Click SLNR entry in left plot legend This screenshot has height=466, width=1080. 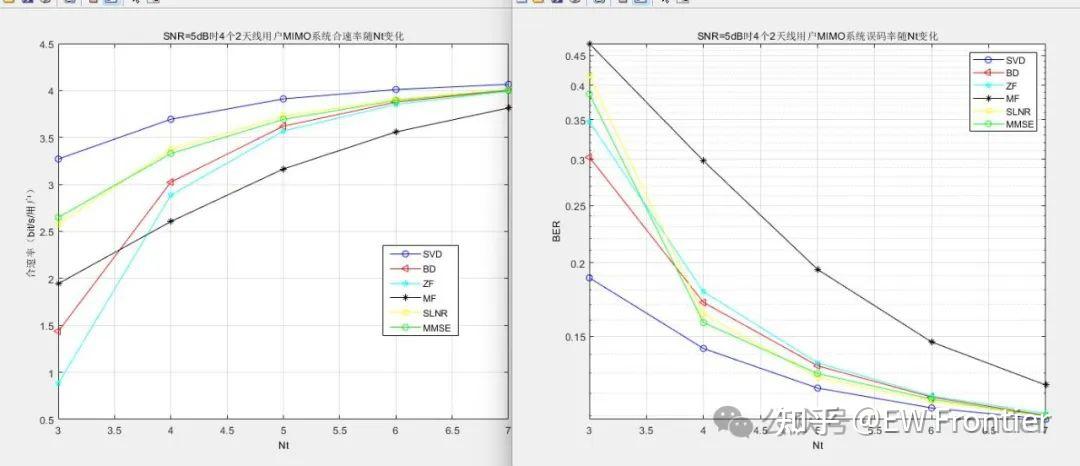pos(421,313)
